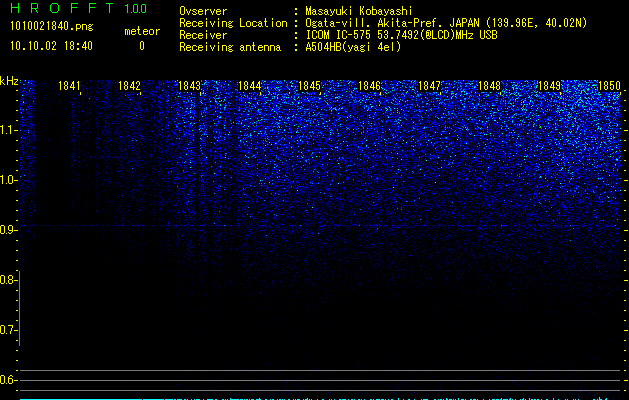Click the 1.0 kHz axis label

coord(8,180)
